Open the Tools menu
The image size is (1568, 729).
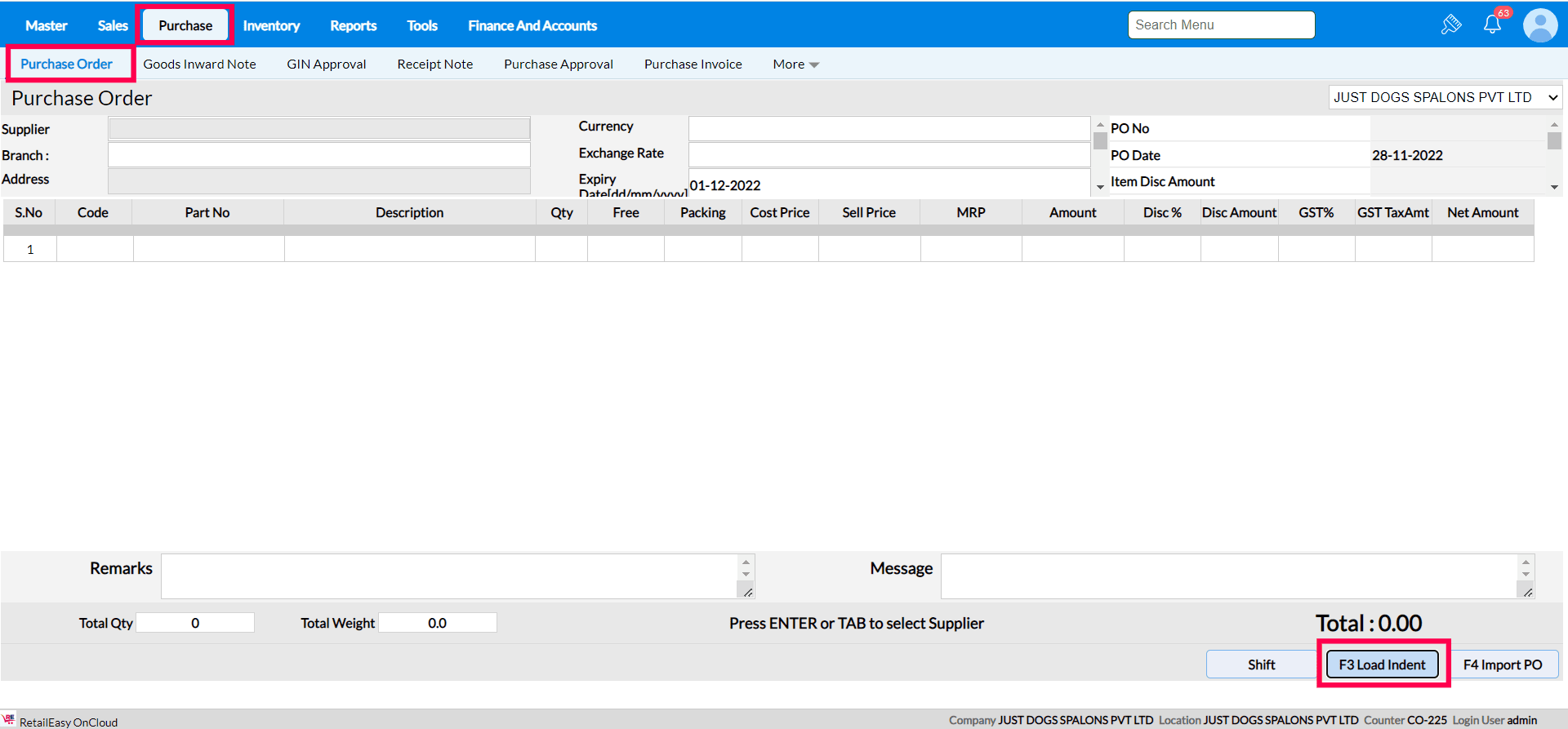pyautogui.click(x=422, y=25)
